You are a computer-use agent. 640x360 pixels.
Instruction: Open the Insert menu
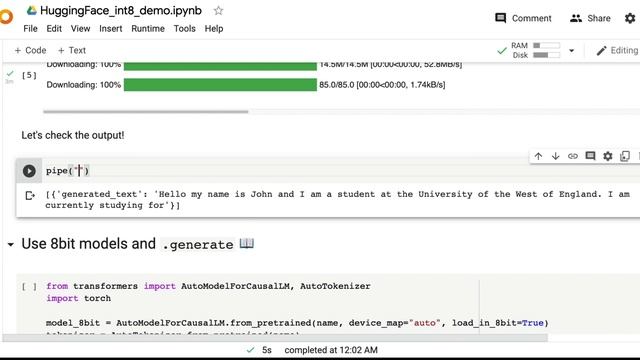pos(111,29)
